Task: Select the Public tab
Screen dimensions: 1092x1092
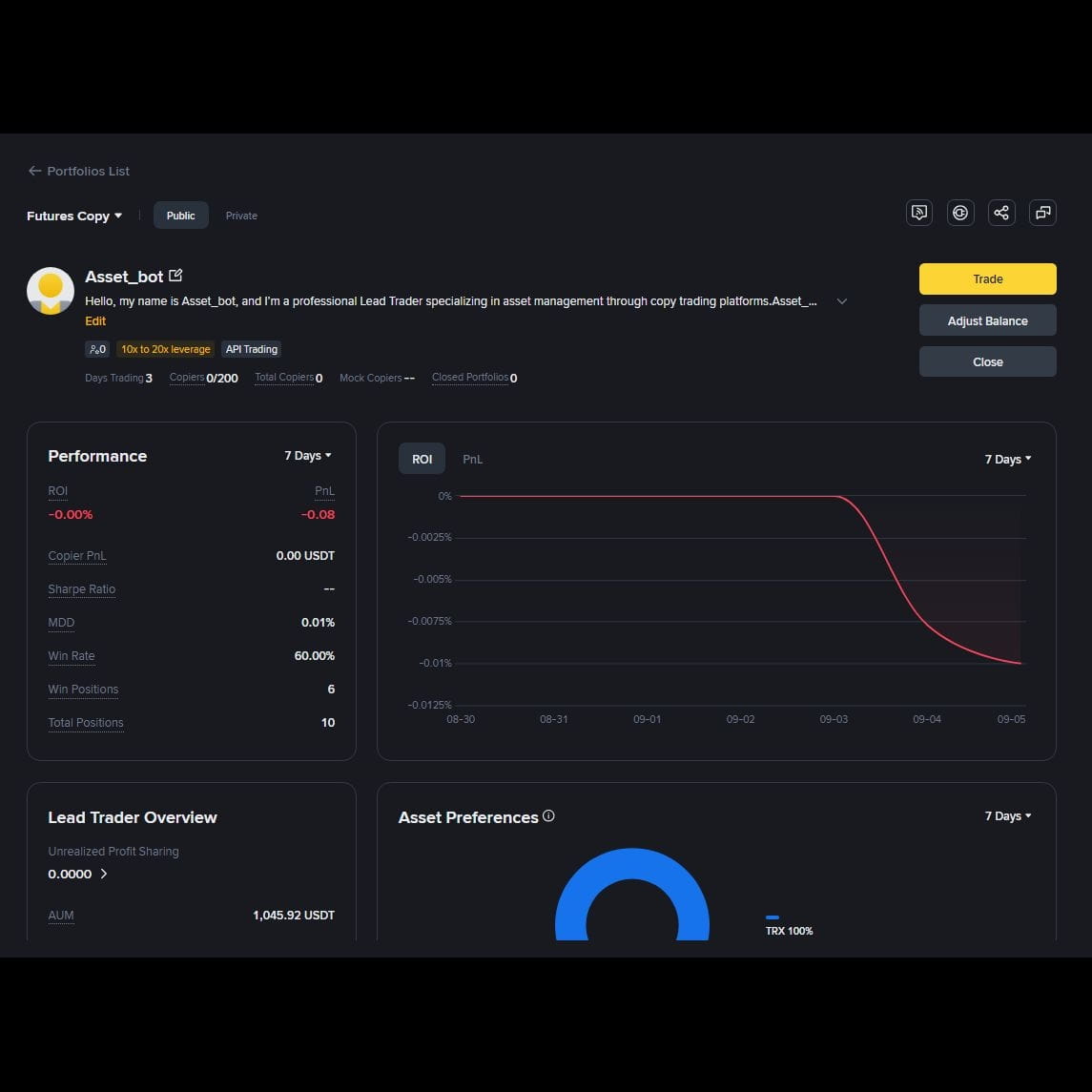Action: coord(180,216)
